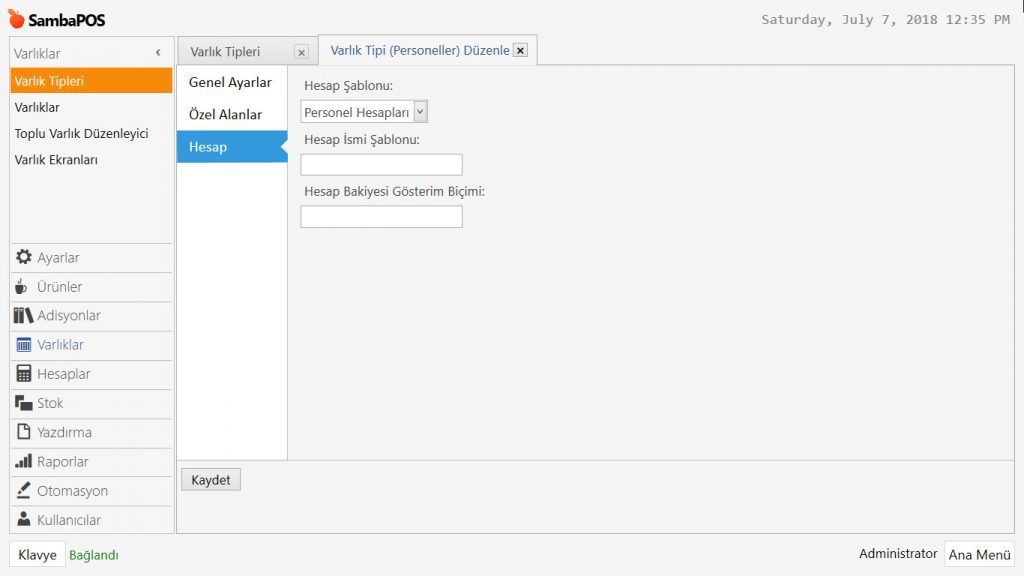The height and width of the screenshot is (576, 1024).
Task: Open Kullanıcılar person icon
Action: pyautogui.click(x=24, y=520)
